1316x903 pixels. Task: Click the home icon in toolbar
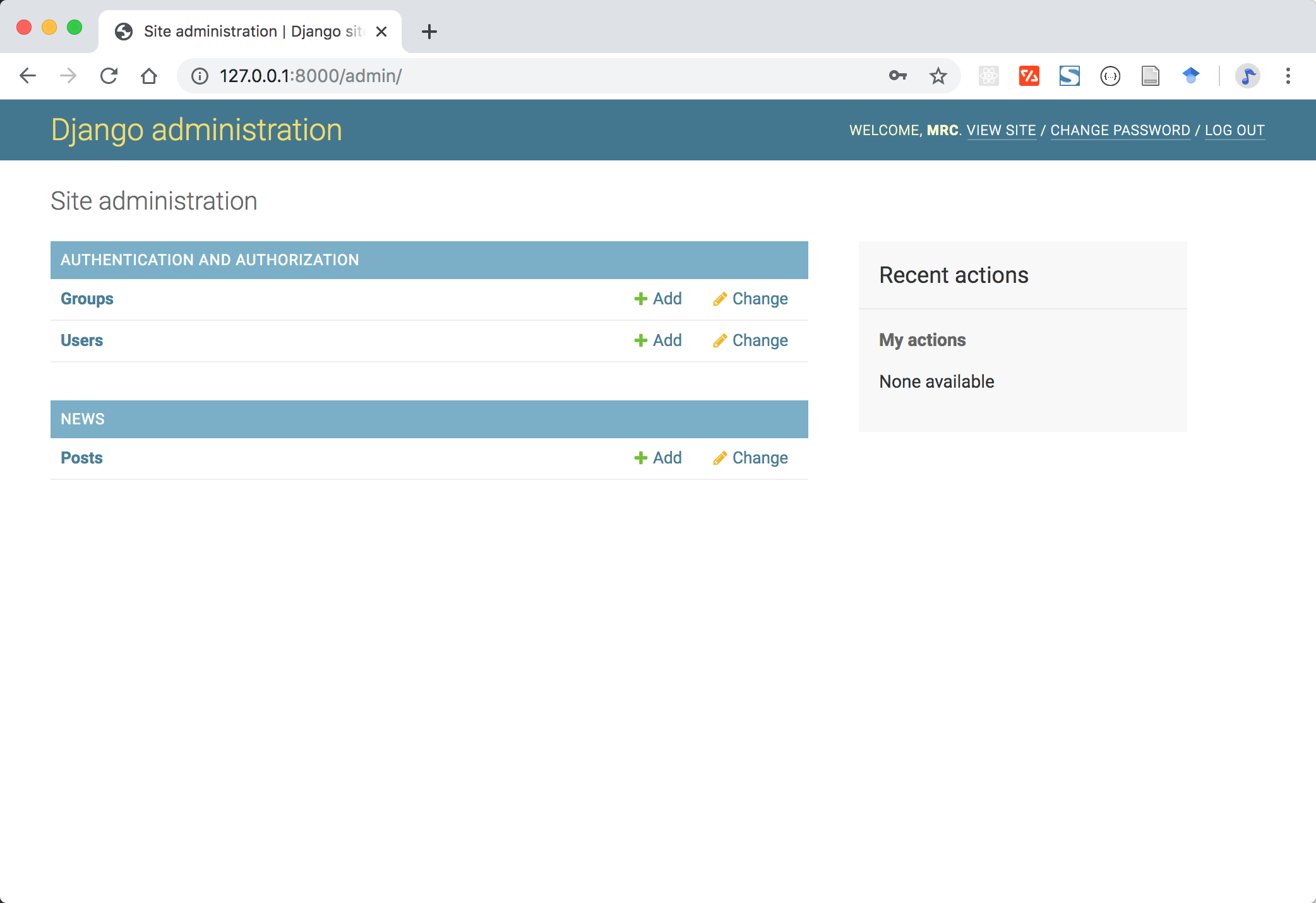pos(149,76)
